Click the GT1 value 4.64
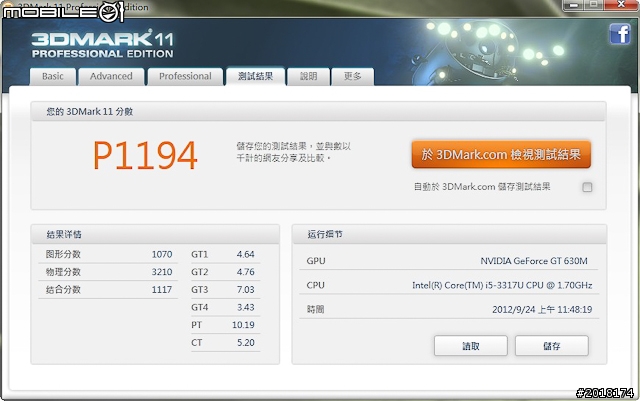 click(246, 254)
